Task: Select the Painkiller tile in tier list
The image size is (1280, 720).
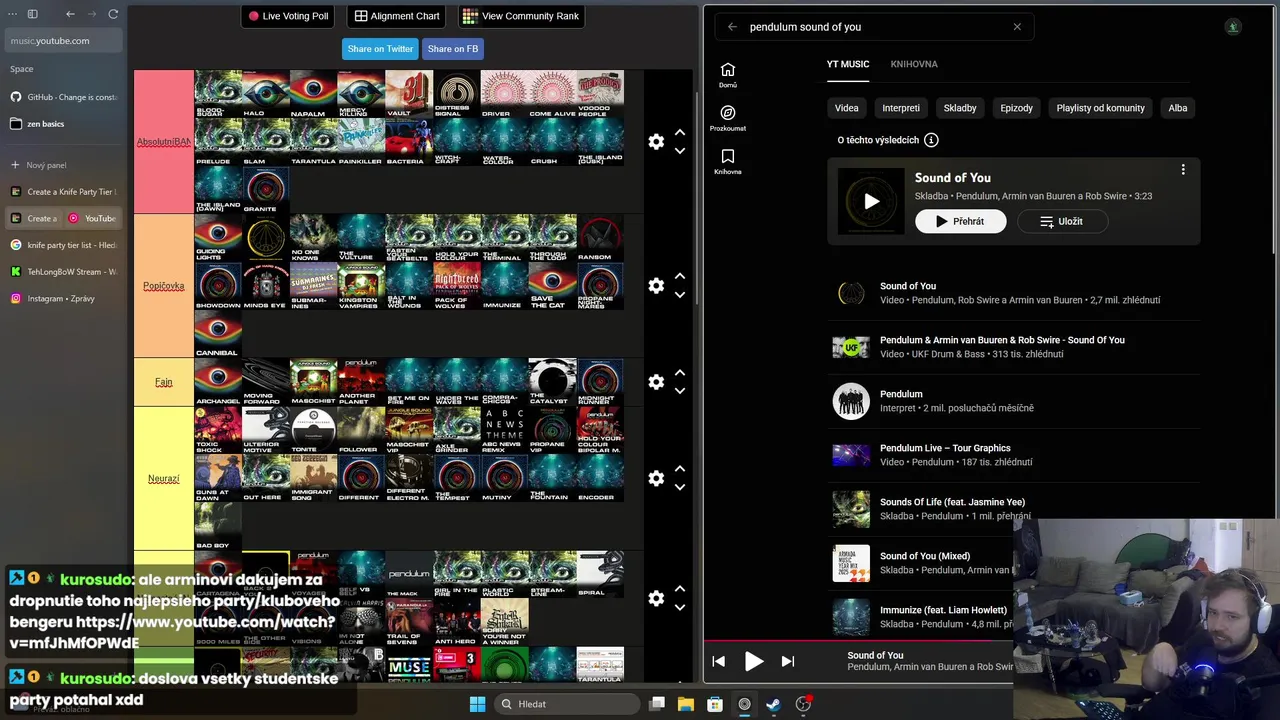Action: click(361, 142)
